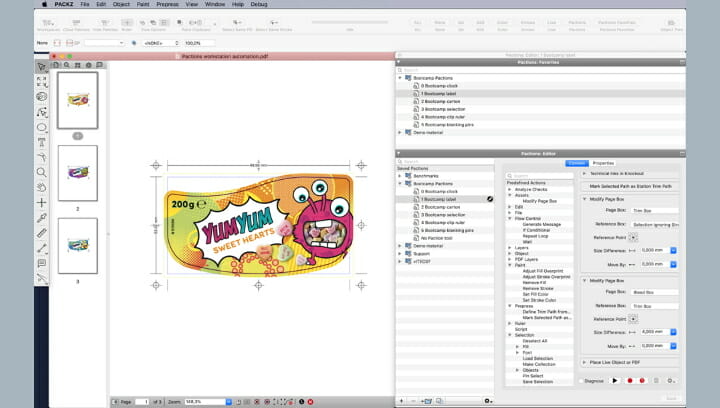Select '0 Bootcamp clock' in Favorites panel
The width and height of the screenshot is (720, 408).
pos(439,86)
